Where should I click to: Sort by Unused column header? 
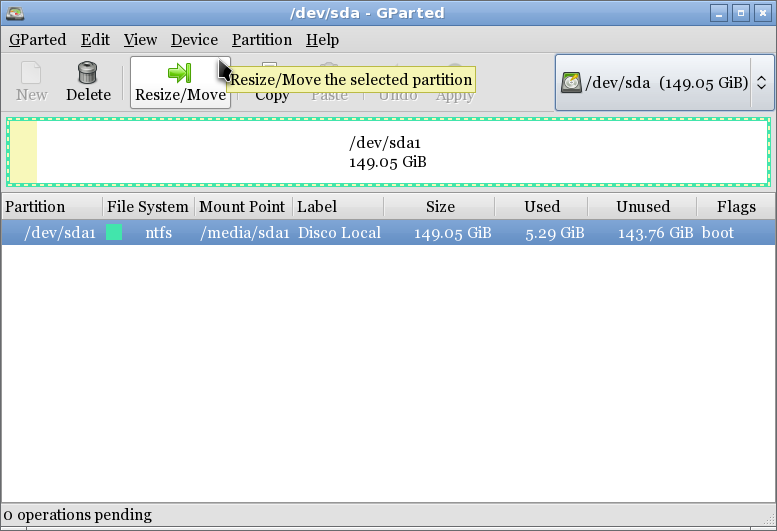point(643,207)
